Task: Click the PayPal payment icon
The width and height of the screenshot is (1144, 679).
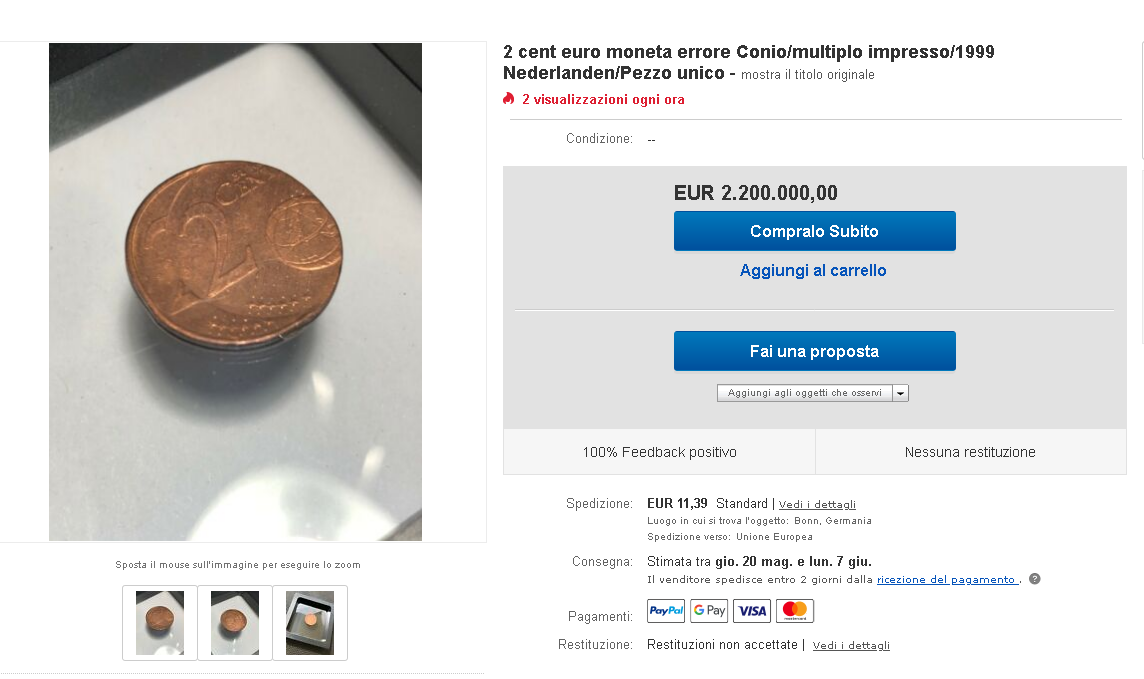Action: [x=665, y=610]
